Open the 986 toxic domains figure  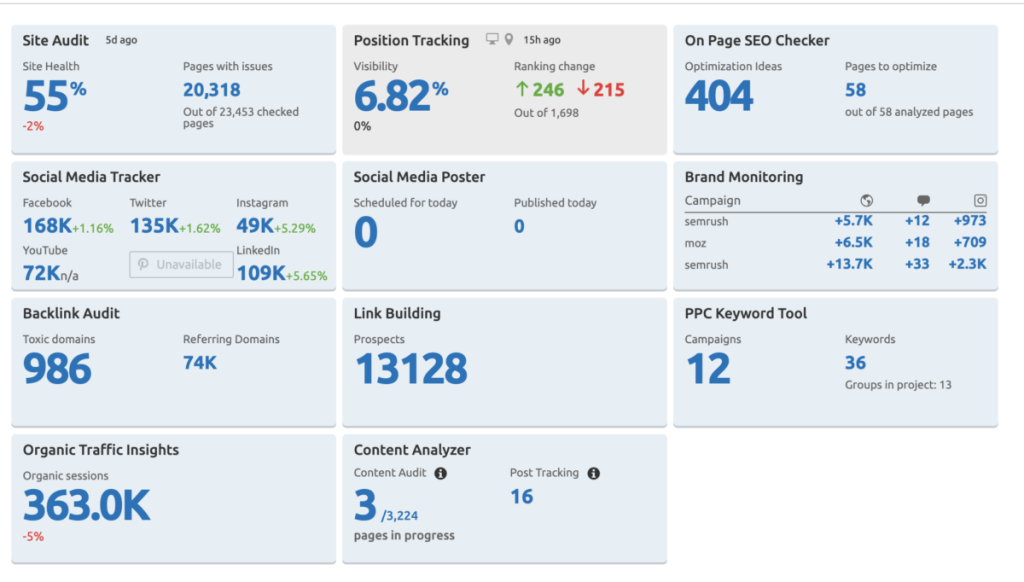[57, 370]
